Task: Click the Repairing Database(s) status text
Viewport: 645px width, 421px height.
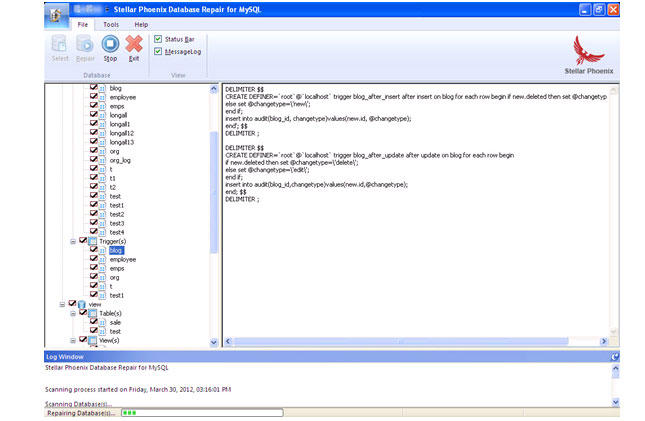Action: (81, 413)
